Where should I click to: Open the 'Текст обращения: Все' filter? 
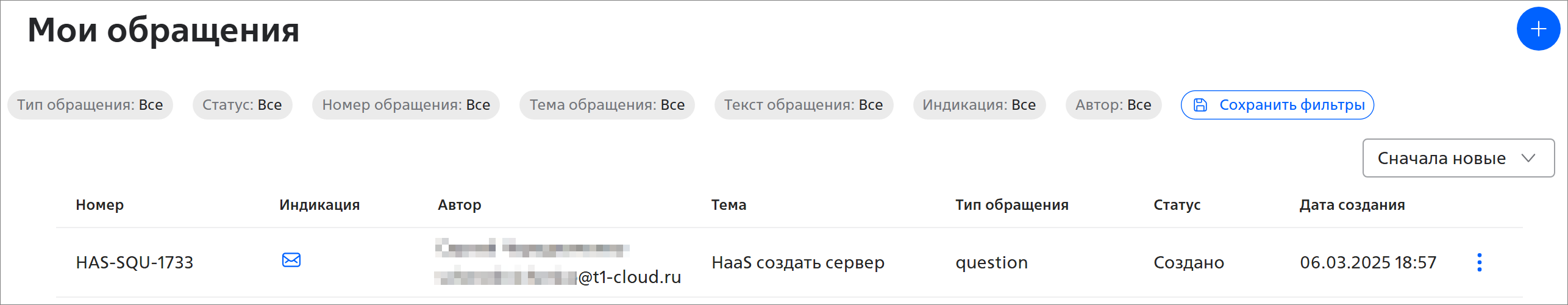tap(803, 105)
